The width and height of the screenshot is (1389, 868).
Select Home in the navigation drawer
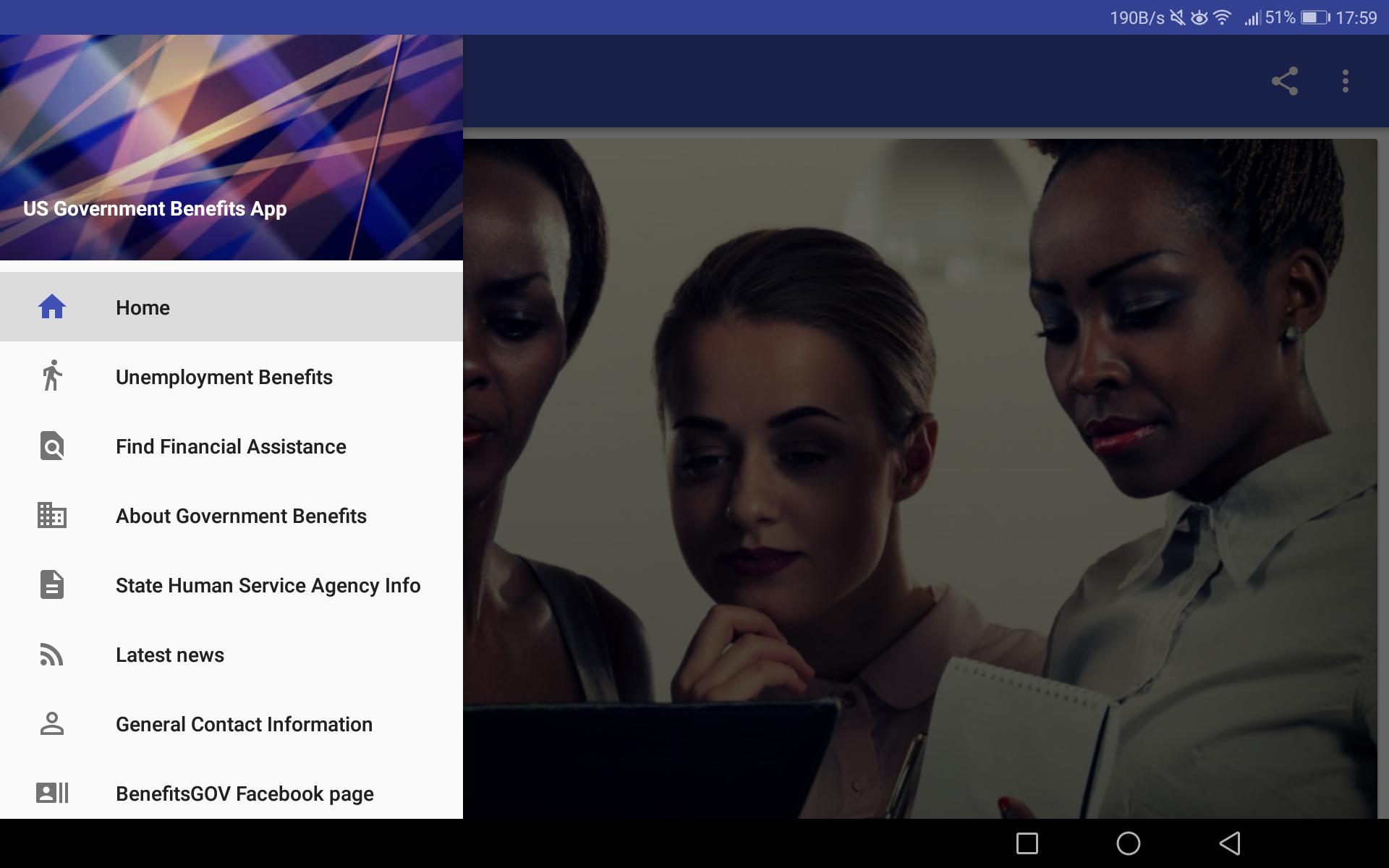231,307
